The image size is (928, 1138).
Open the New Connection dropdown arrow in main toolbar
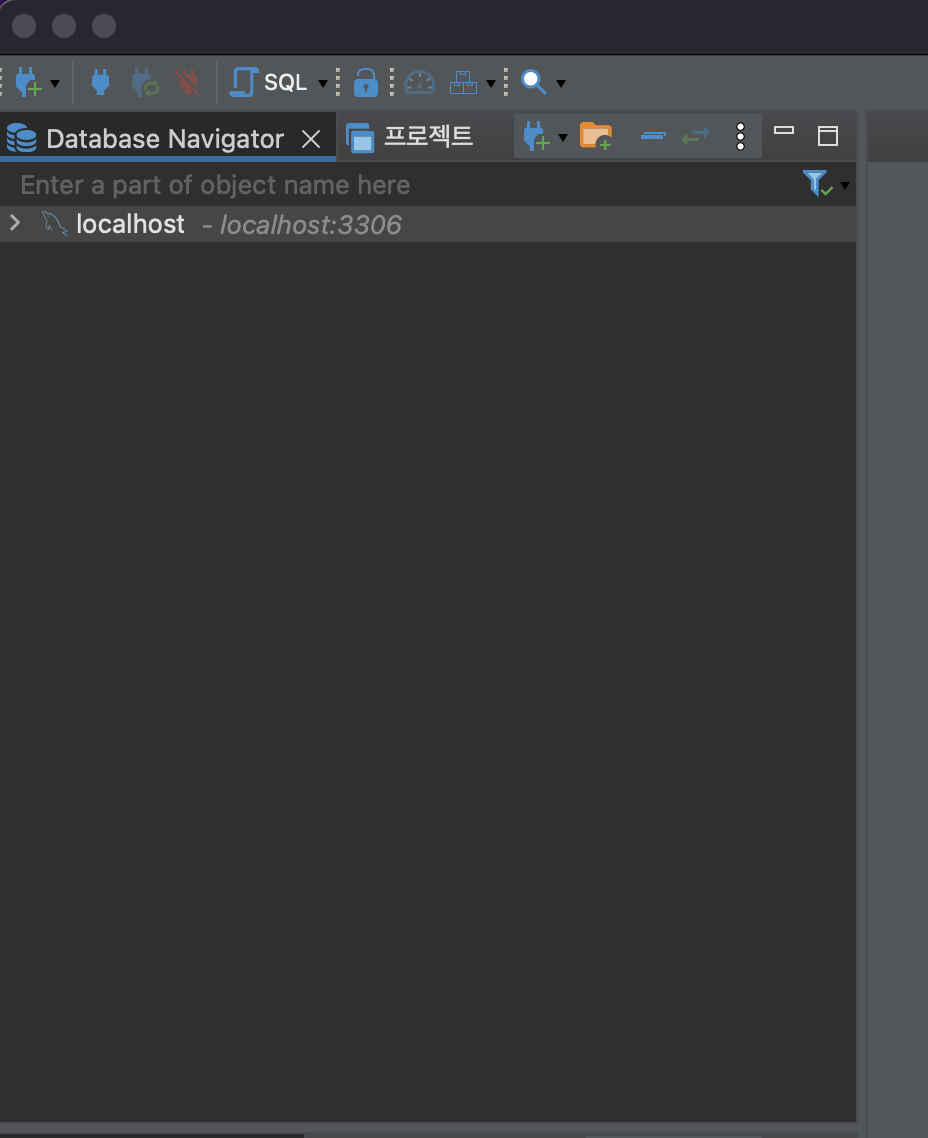point(55,83)
